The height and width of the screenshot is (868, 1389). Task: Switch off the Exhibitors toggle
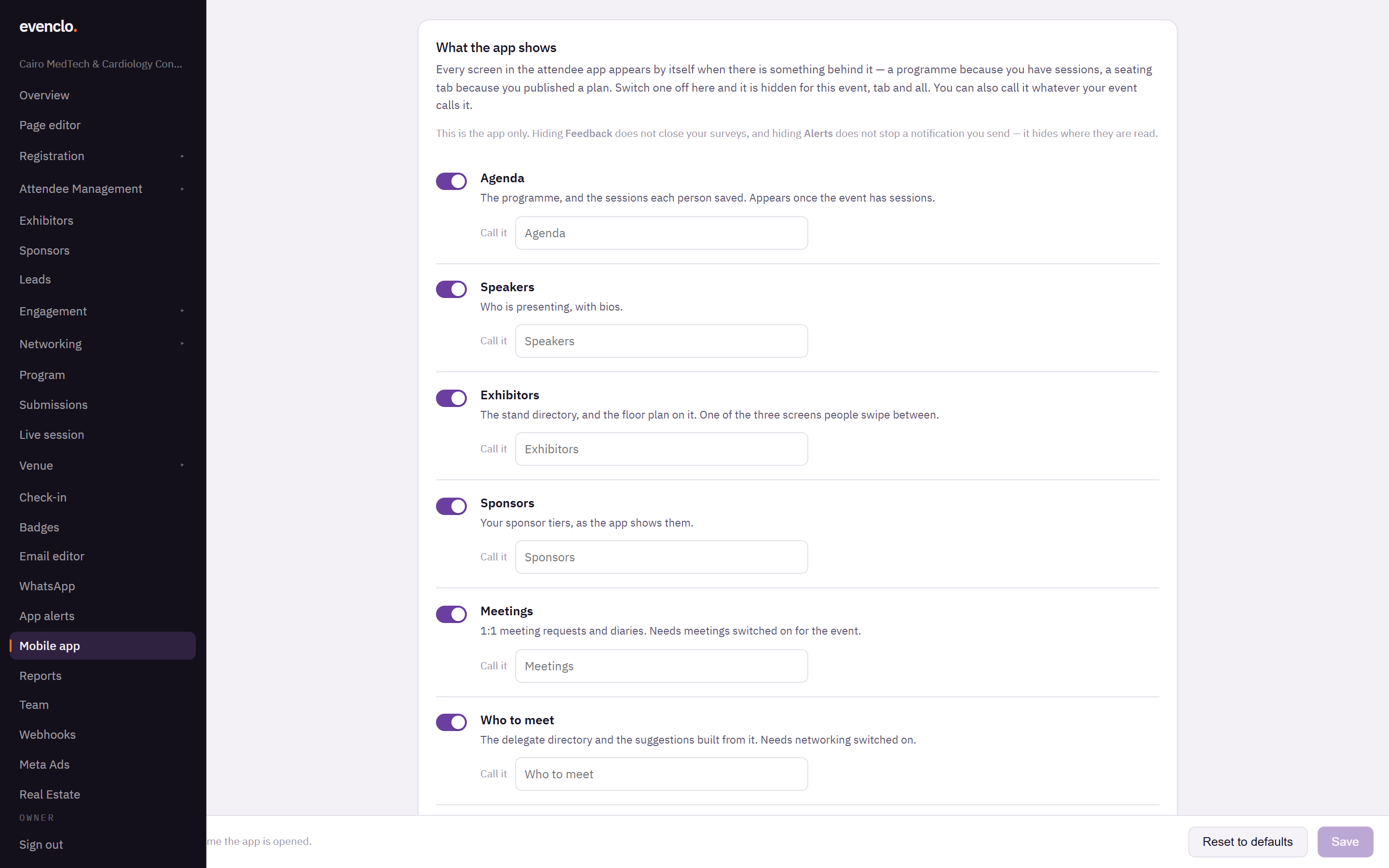coord(451,398)
